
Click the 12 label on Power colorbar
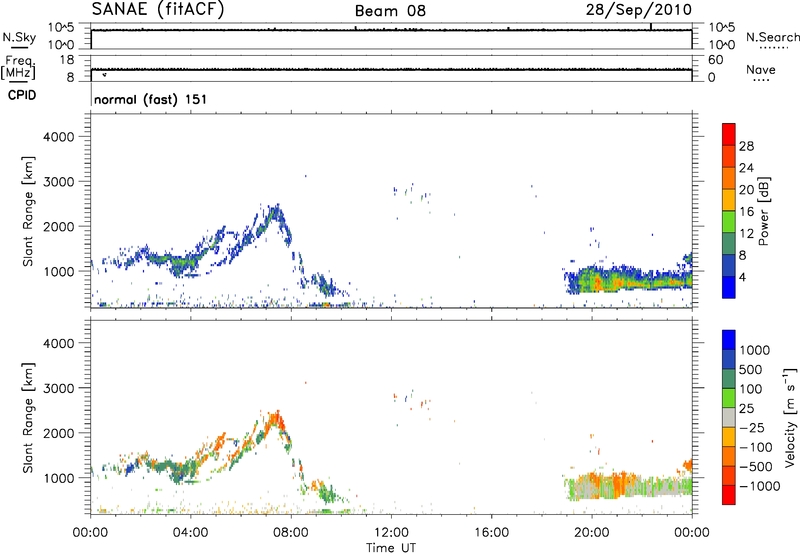click(x=746, y=234)
